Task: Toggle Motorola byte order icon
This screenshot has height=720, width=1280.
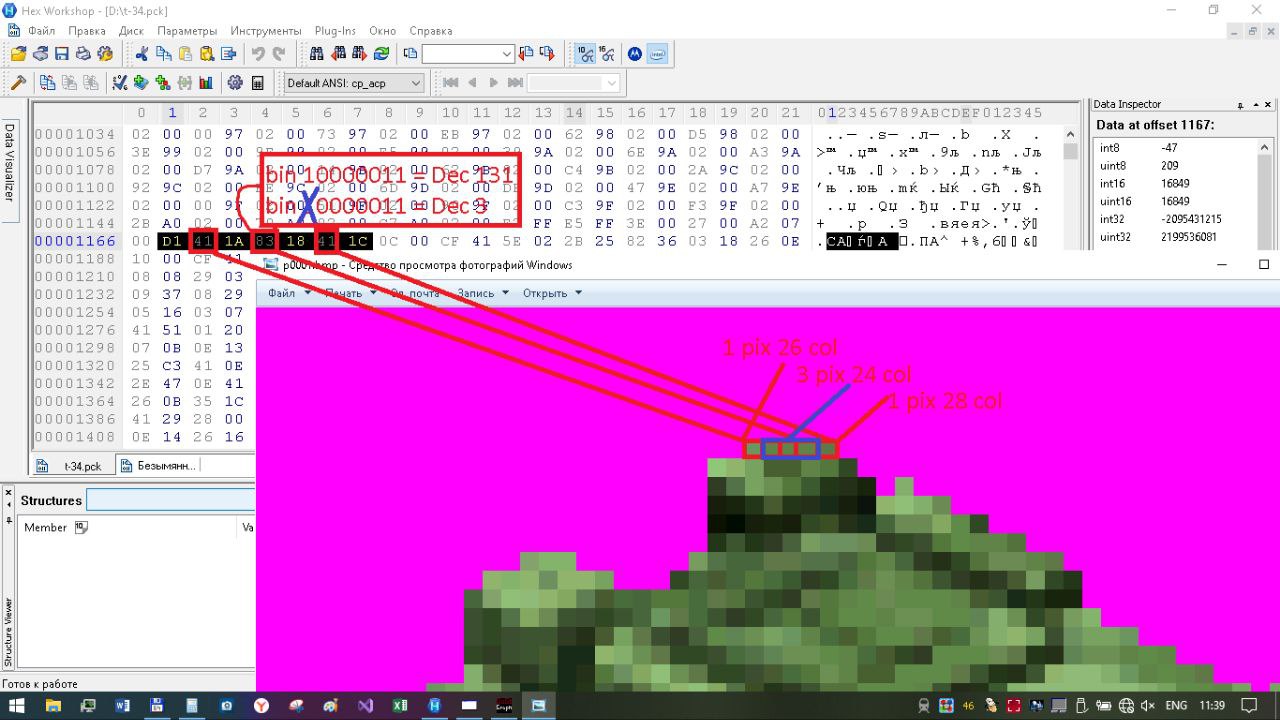Action: 634,54
